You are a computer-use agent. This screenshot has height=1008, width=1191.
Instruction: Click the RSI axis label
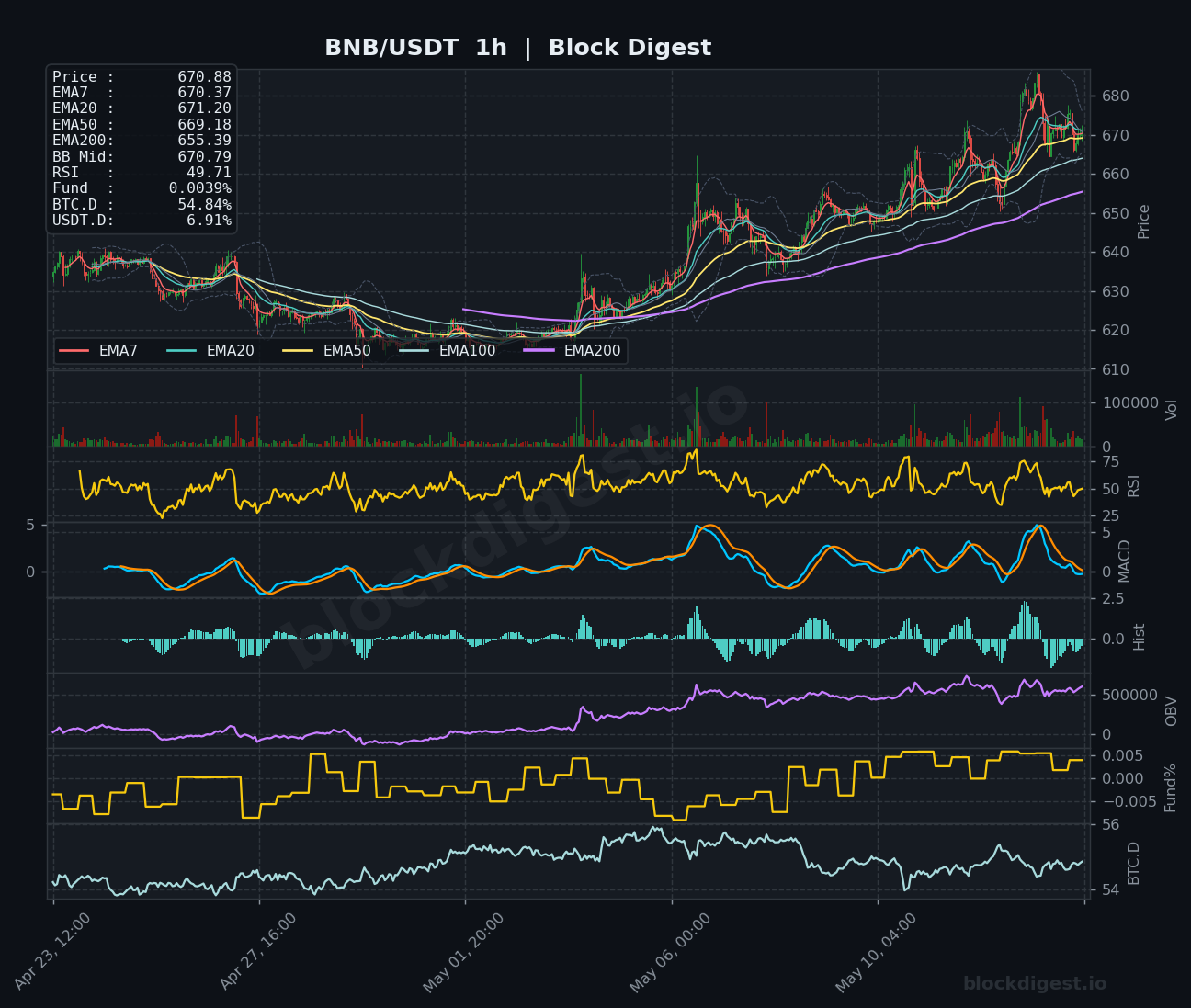(x=1133, y=486)
